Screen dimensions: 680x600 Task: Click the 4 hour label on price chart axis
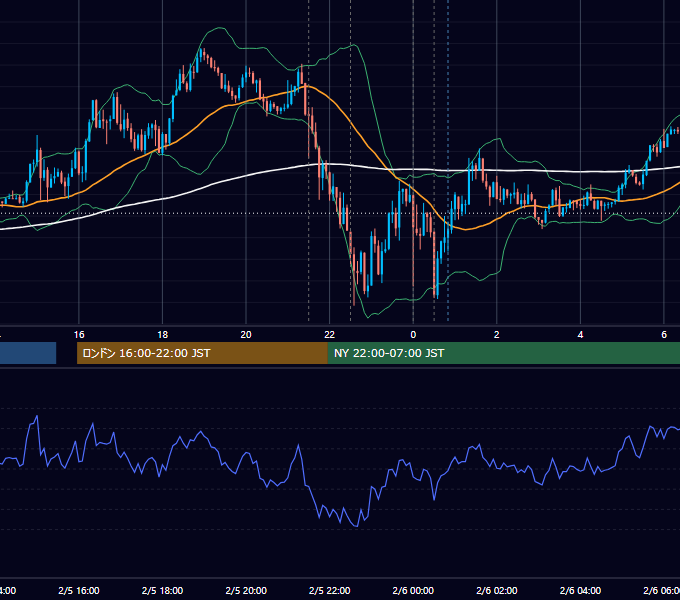coord(580,335)
